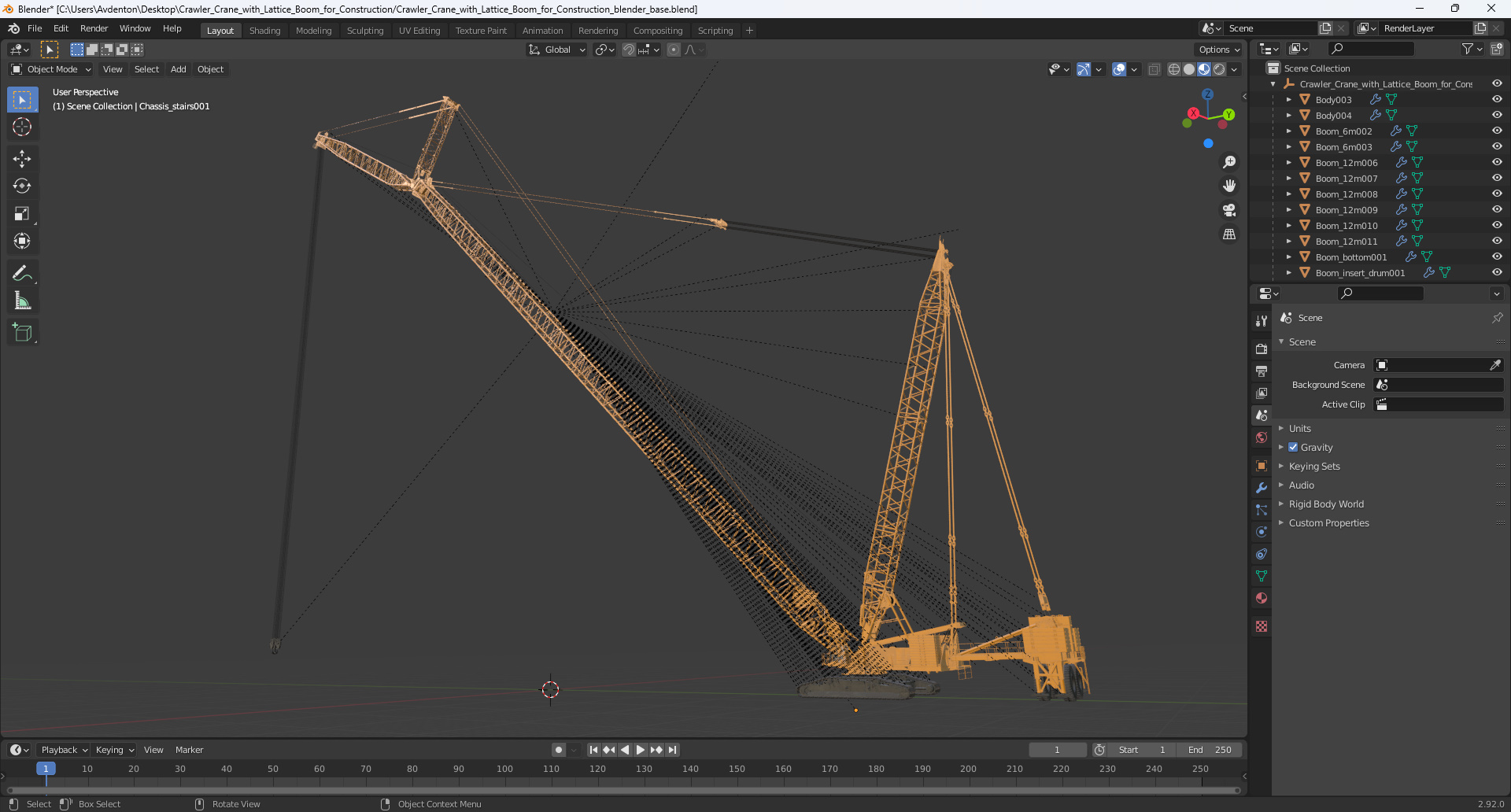Open the Global orientation dropdown
This screenshot has height=812, width=1511.
pyautogui.click(x=557, y=50)
